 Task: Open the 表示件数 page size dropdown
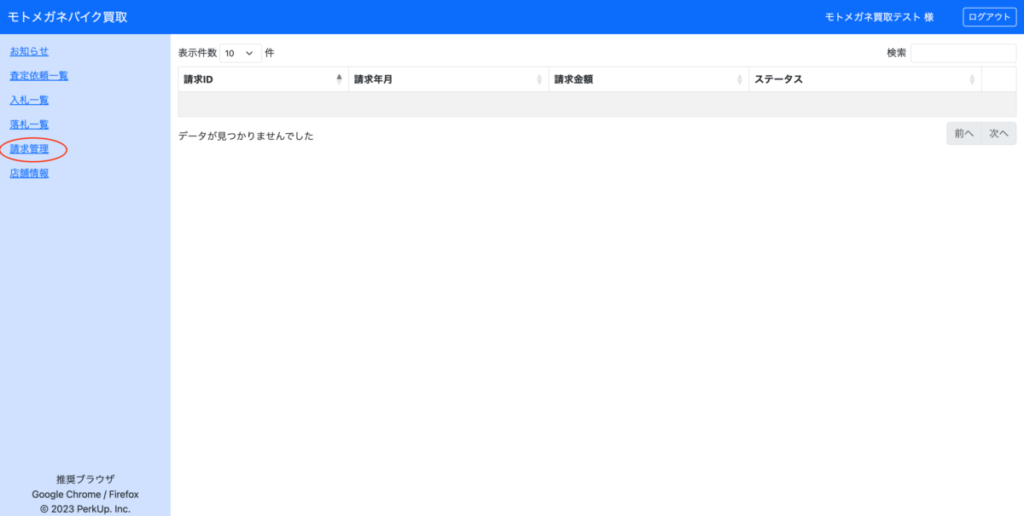tap(240, 53)
